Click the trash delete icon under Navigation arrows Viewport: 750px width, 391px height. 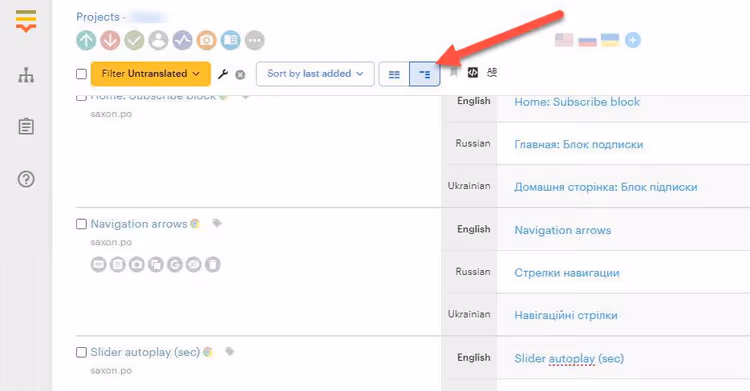click(213, 264)
